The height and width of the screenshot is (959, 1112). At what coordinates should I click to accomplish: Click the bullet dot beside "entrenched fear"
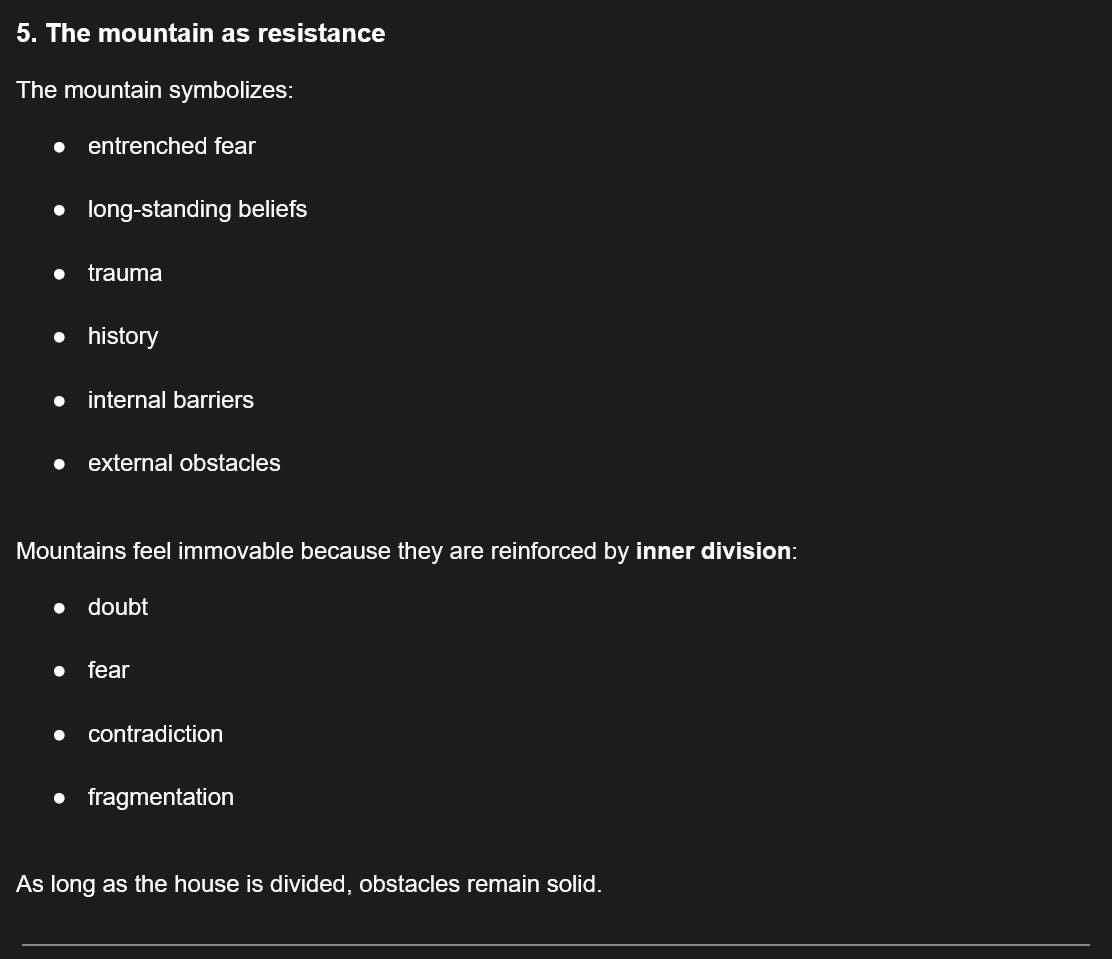coord(60,147)
